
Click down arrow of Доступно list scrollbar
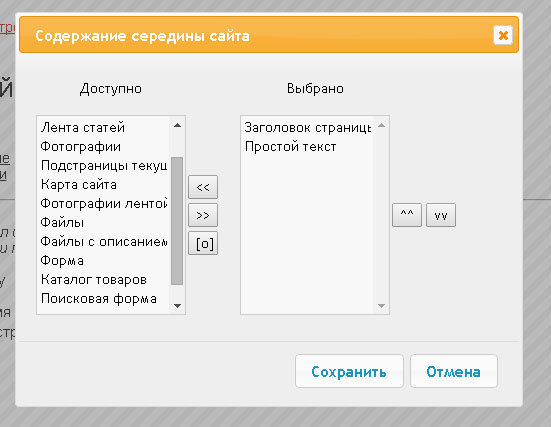click(x=177, y=306)
